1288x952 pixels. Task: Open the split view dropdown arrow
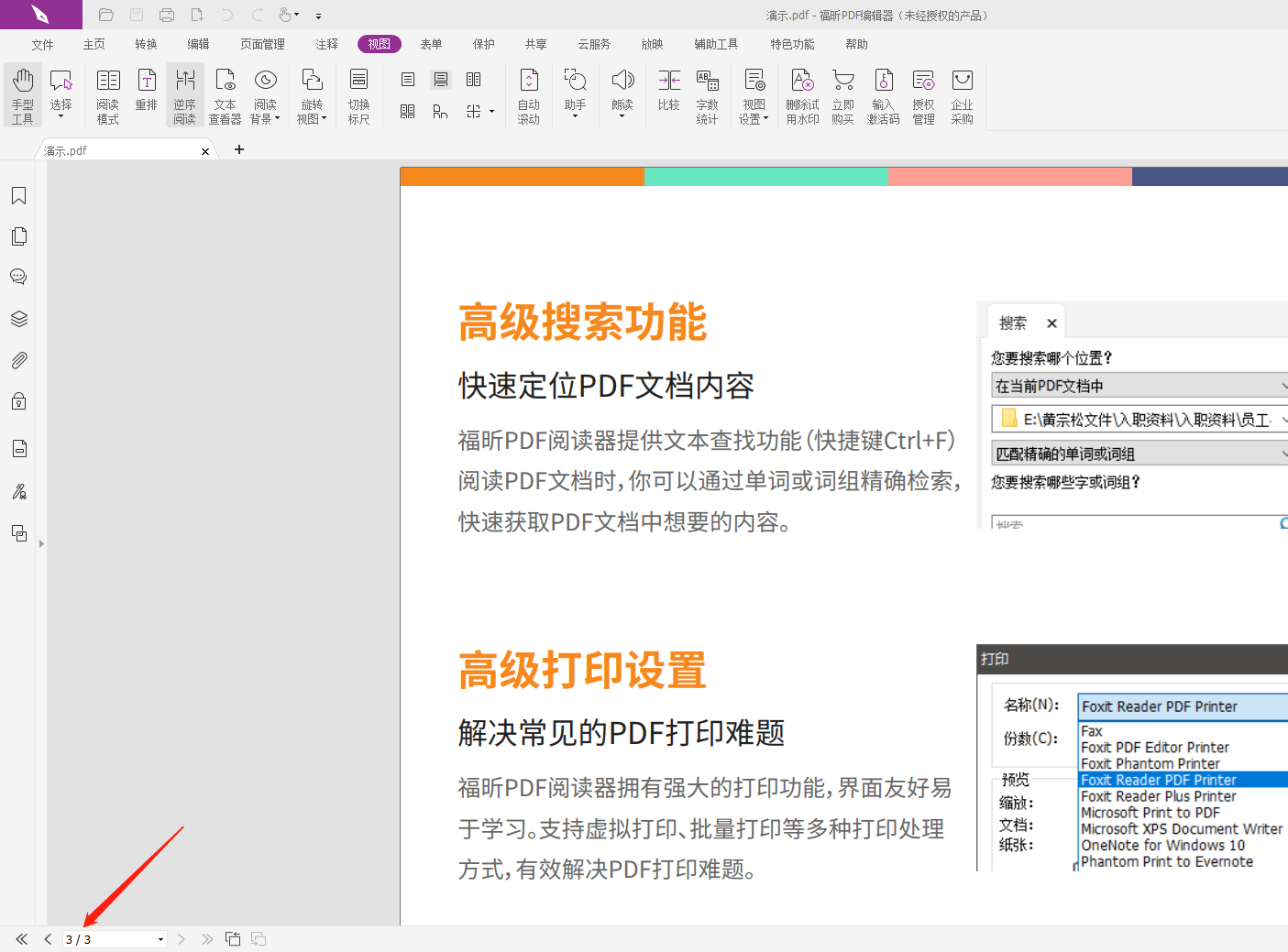tap(492, 112)
